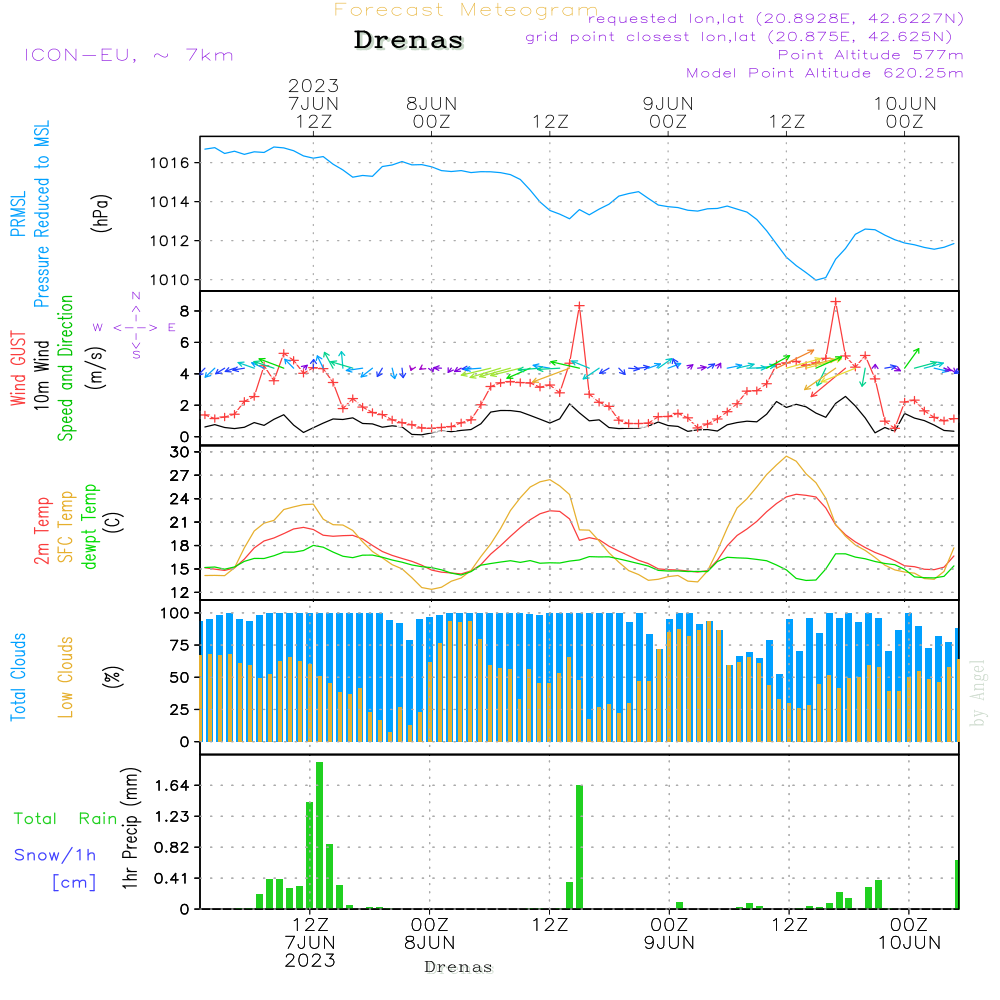
Task: Click 'Speed and Direction' green label
Action: (65, 368)
